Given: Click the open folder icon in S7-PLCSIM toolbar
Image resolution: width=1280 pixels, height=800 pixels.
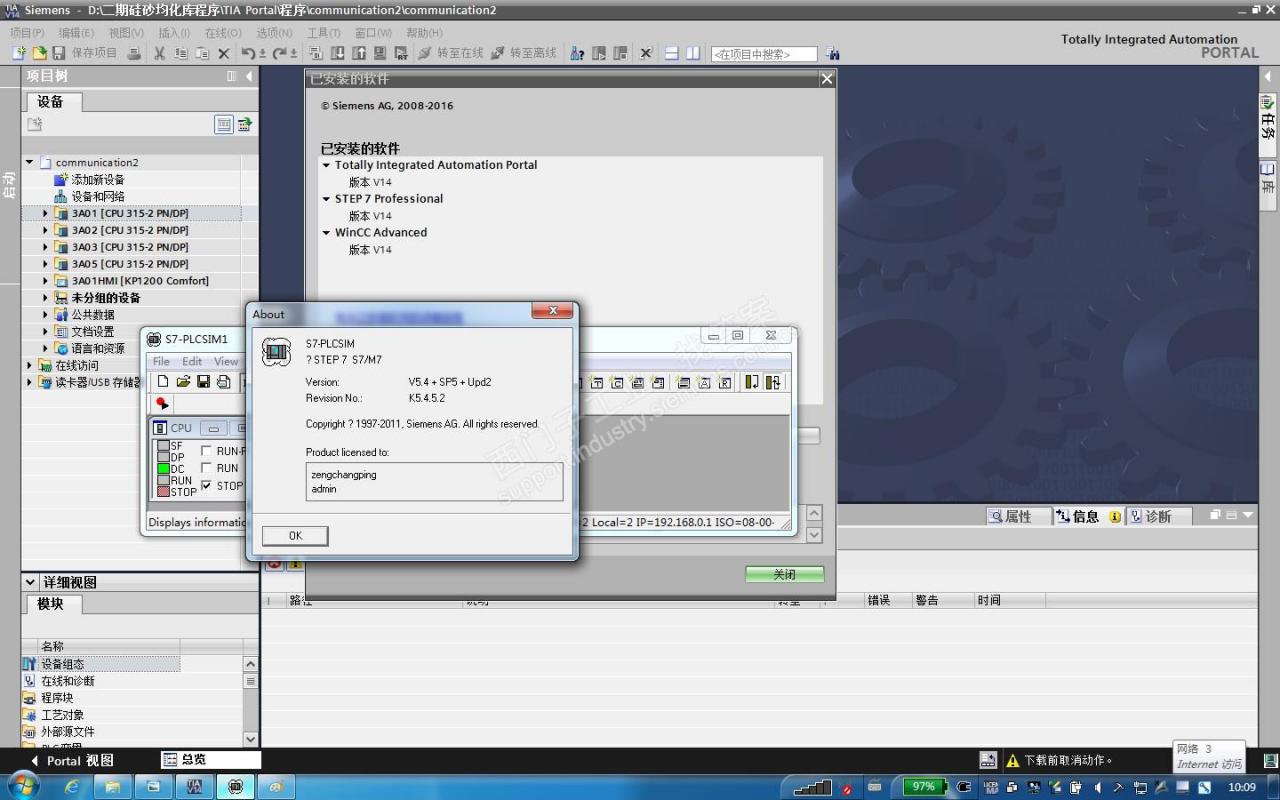Looking at the screenshot, I should (183, 382).
